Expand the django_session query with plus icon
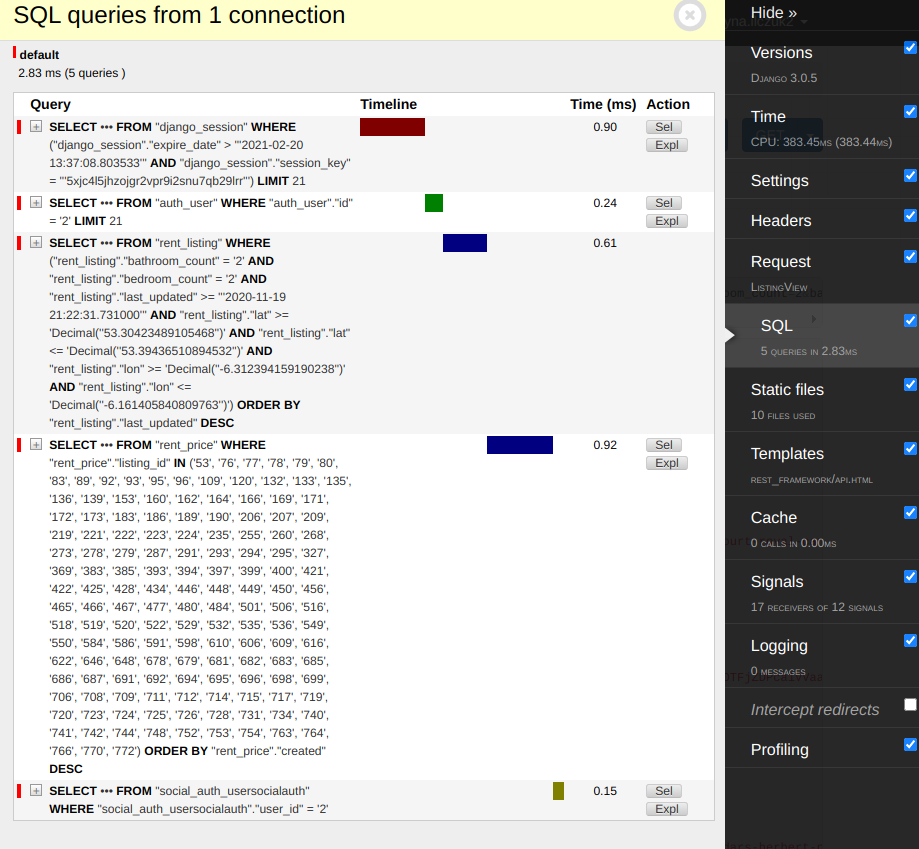919x849 pixels. [x=36, y=127]
